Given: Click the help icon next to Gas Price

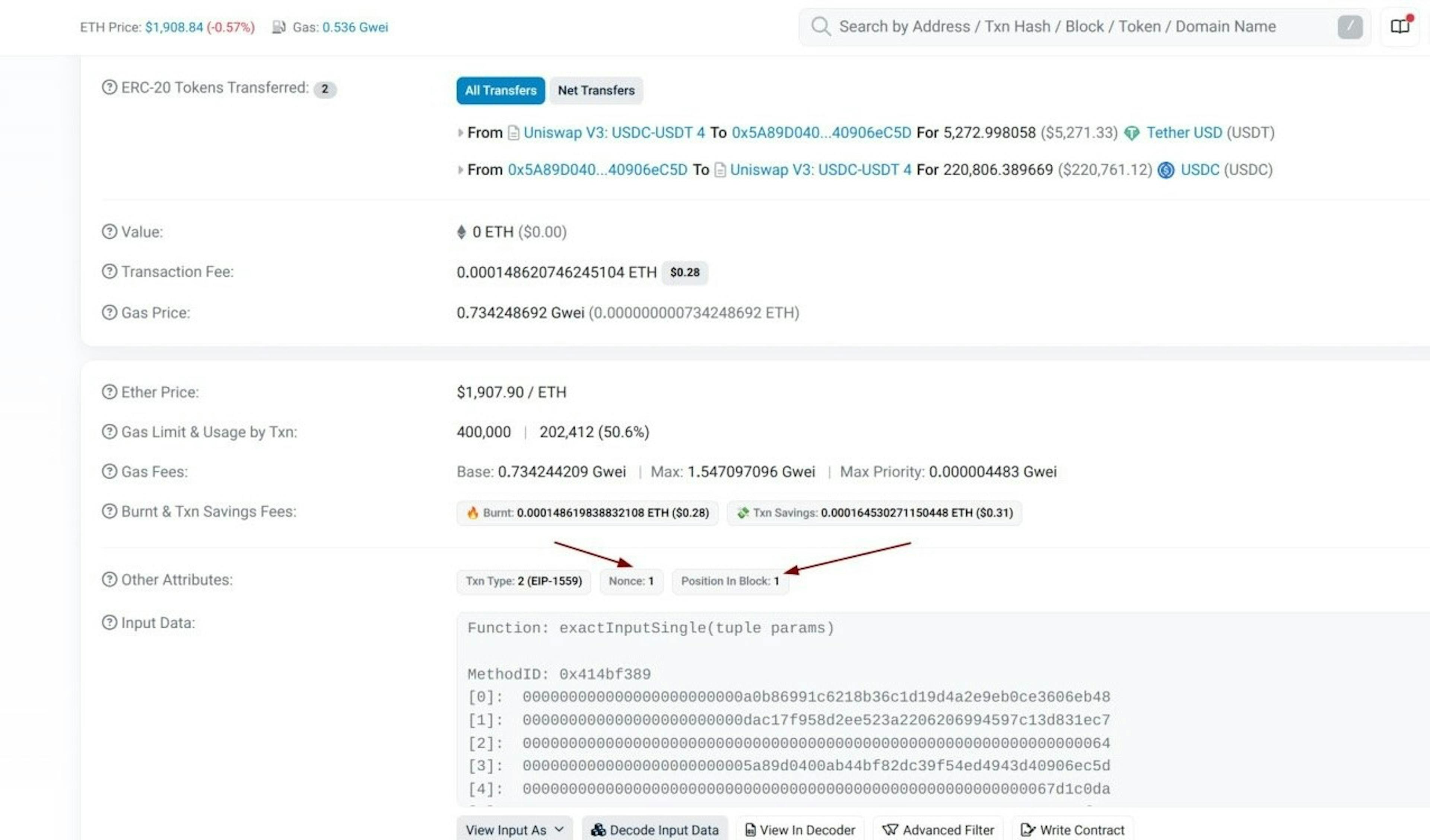Looking at the screenshot, I should pos(109,312).
